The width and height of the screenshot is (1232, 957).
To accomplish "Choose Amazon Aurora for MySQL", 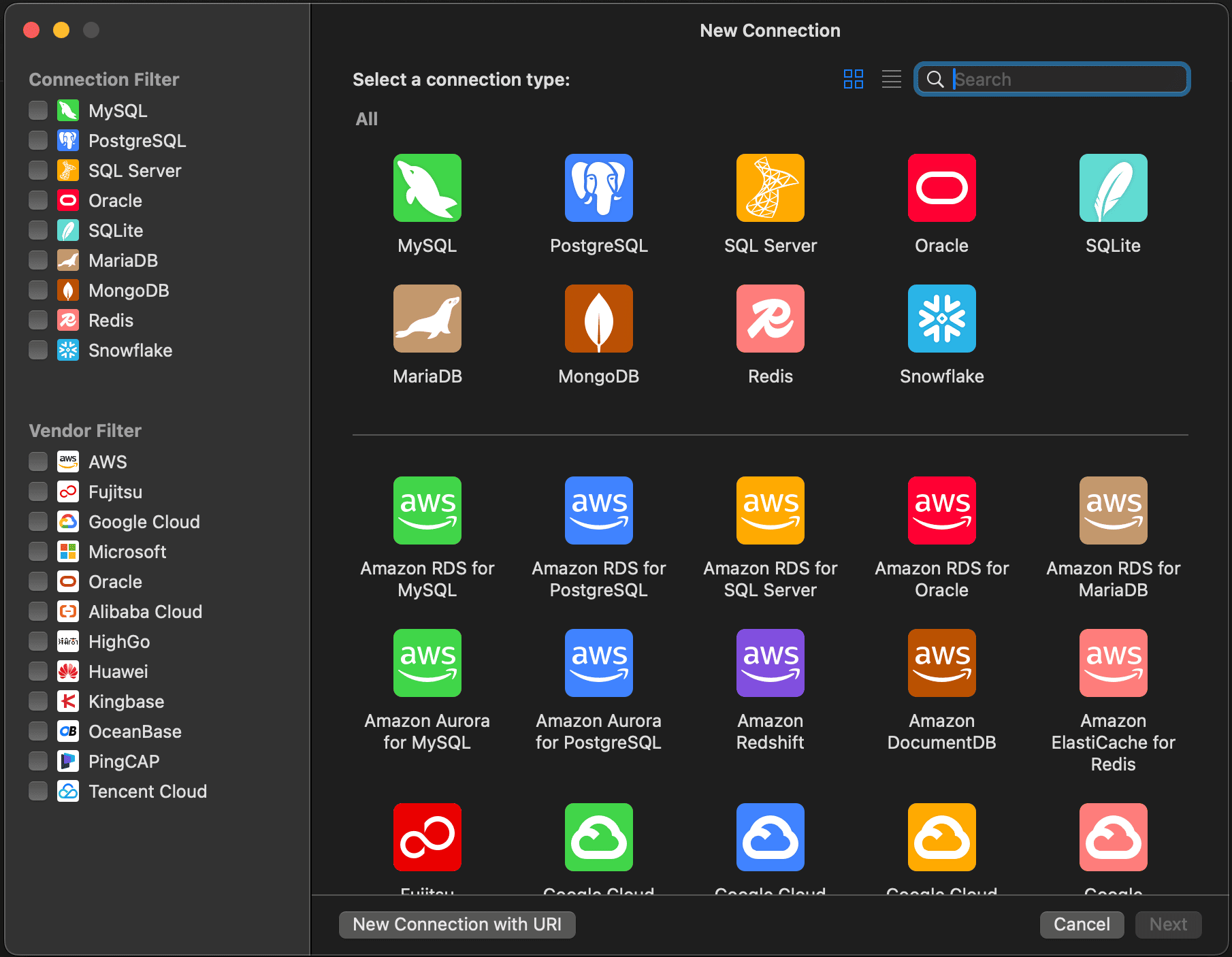I will click(427, 663).
